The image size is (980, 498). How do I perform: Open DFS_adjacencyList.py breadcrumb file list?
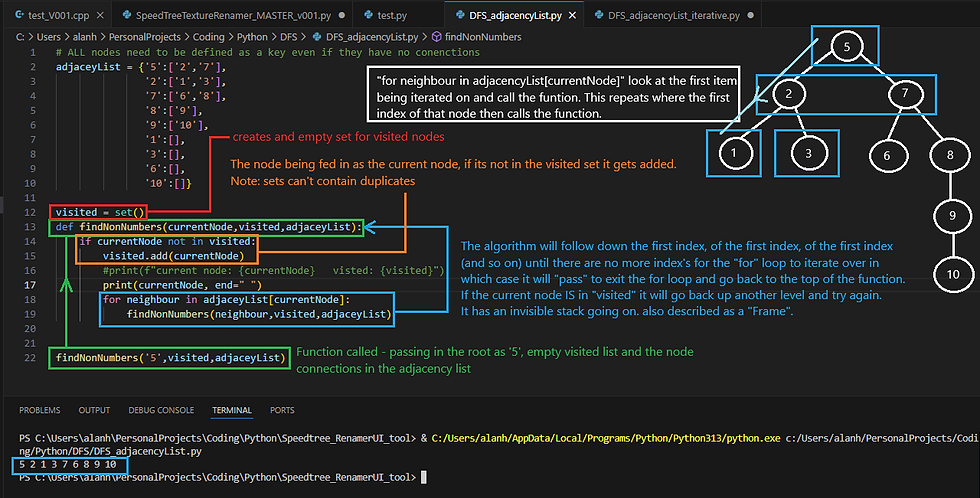pyautogui.click(x=372, y=37)
